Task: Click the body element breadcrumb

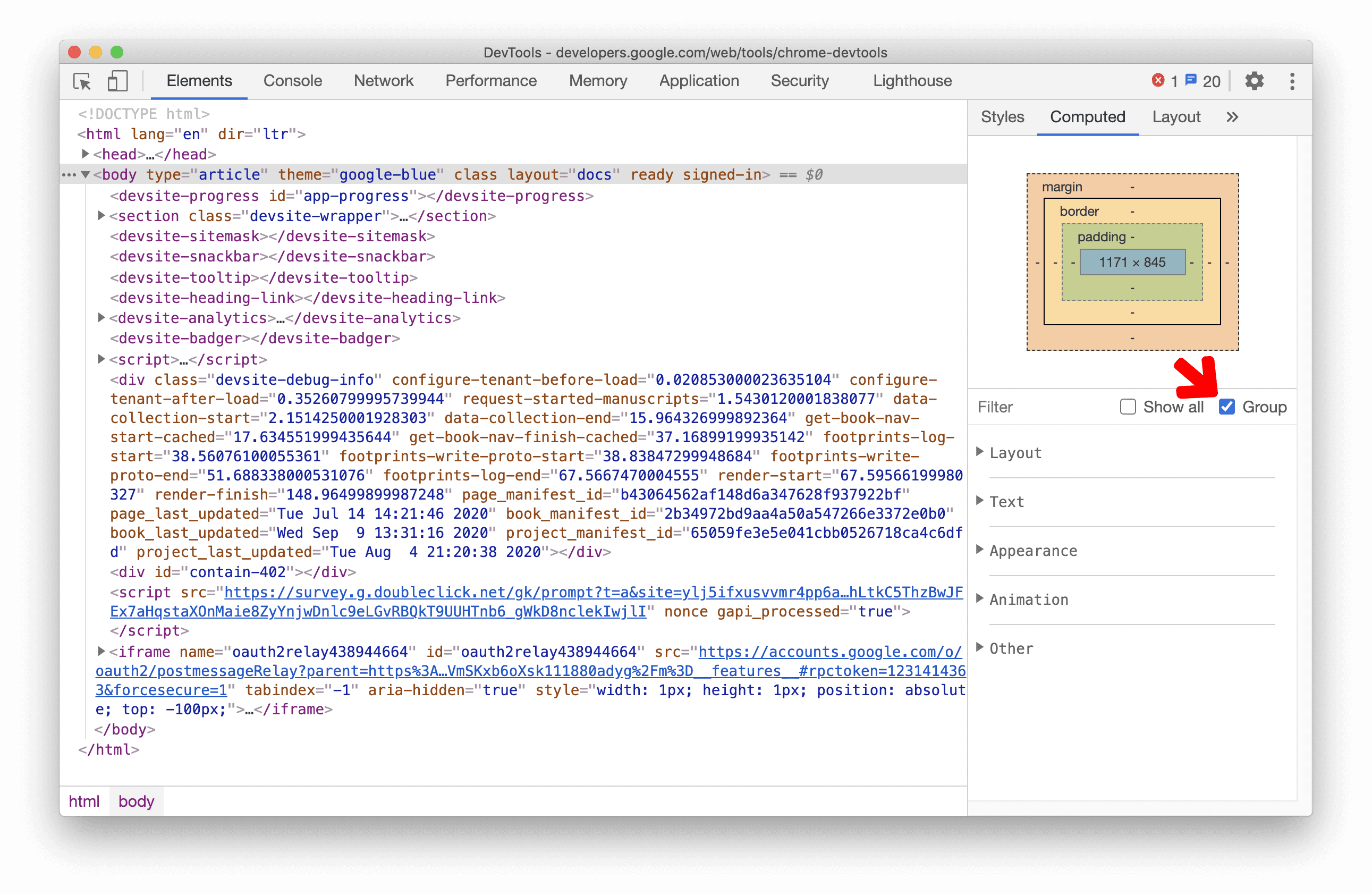Action: point(137,800)
